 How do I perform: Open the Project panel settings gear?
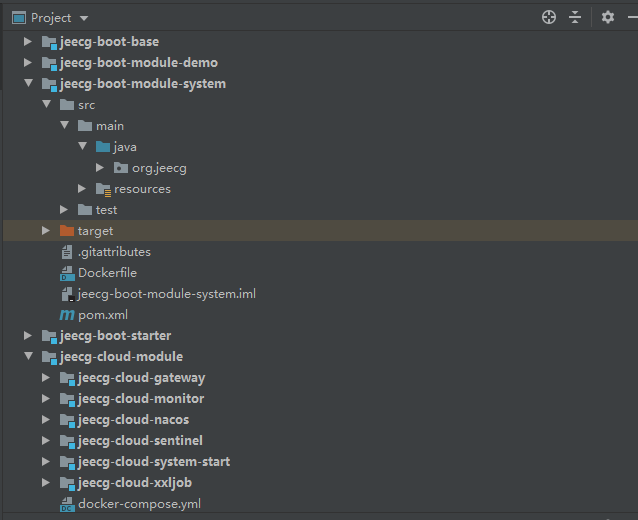(x=608, y=17)
